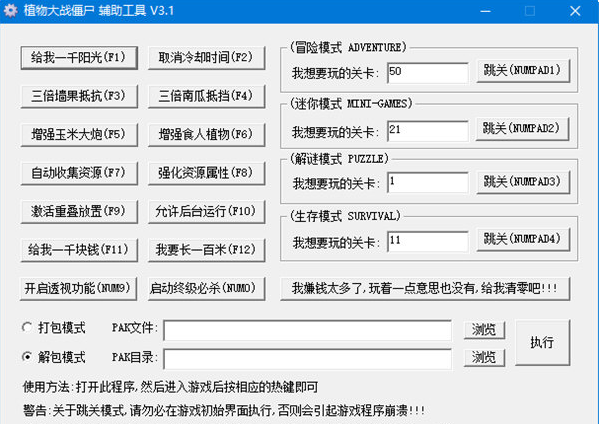
Task: Click 跳关(NUMPAD4) for Survival mode
Action: 523,240
